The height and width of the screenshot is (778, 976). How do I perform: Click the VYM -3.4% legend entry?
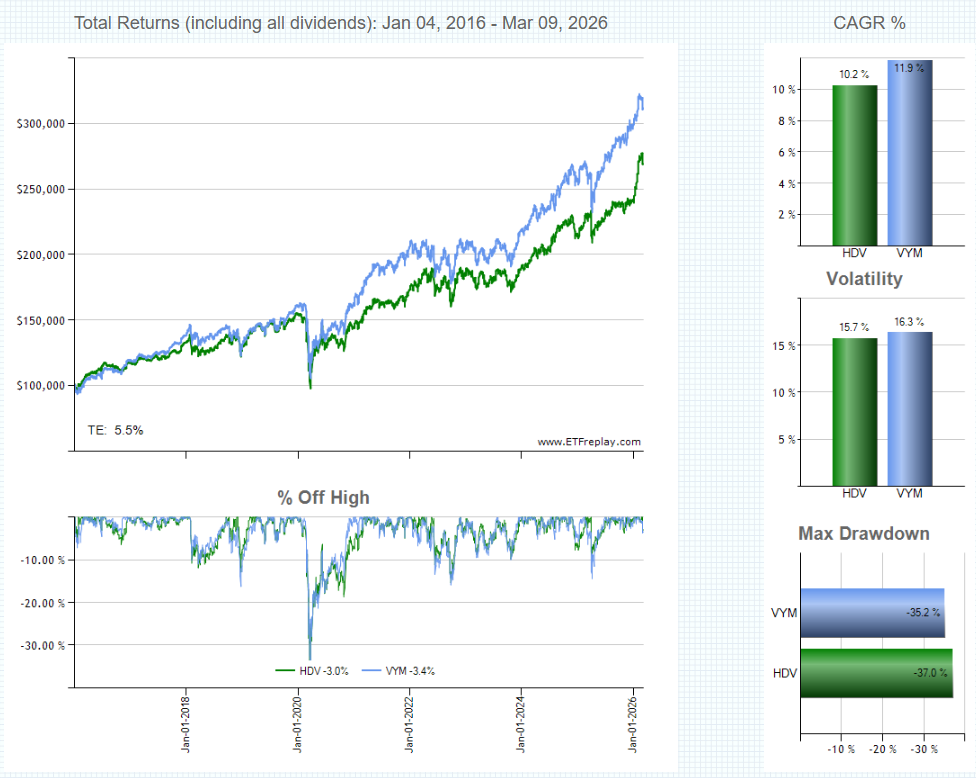397,671
